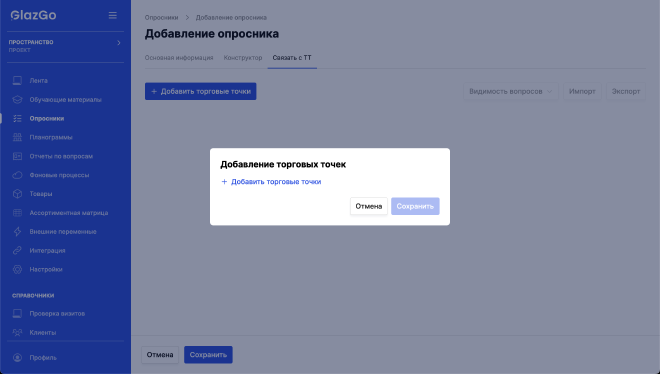Go to Планограммы menu item
The image size is (660, 374).
(51, 137)
